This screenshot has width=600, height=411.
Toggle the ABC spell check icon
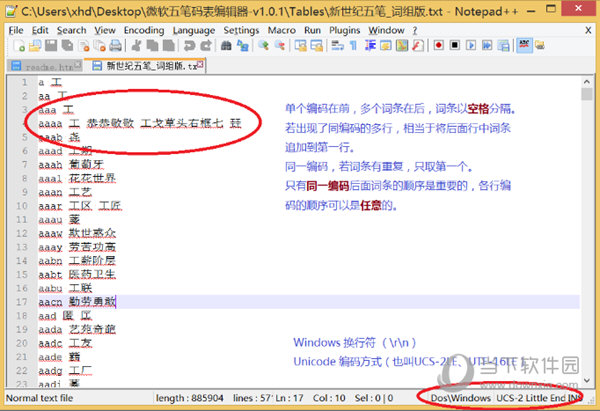click(x=524, y=45)
